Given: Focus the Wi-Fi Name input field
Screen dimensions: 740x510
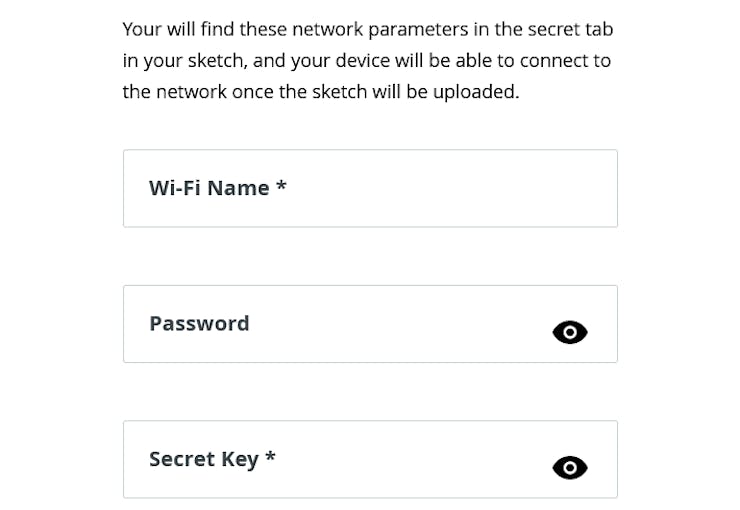Looking at the screenshot, I should click(x=370, y=189).
